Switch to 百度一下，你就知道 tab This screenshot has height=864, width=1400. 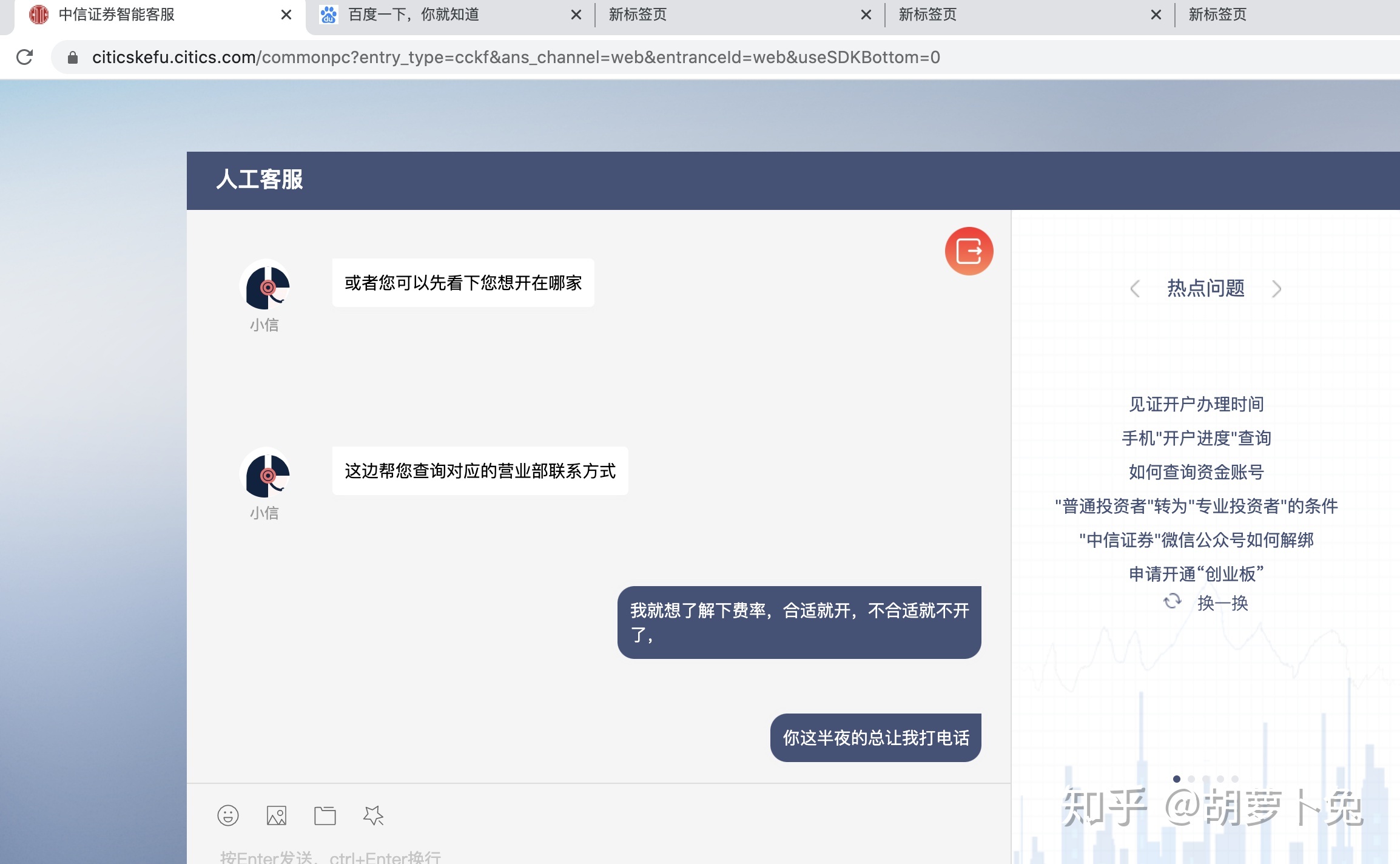pyautogui.click(x=450, y=16)
